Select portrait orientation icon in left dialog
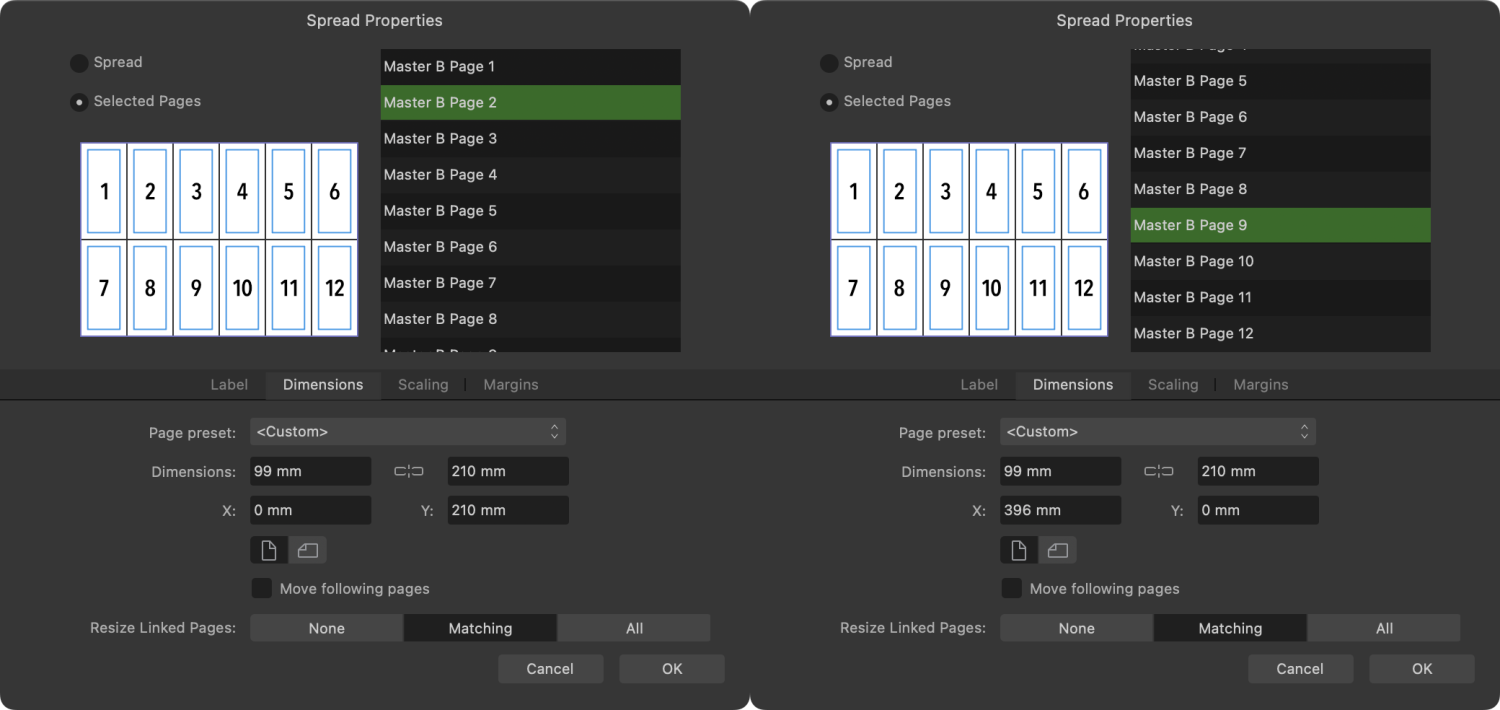 coord(268,550)
